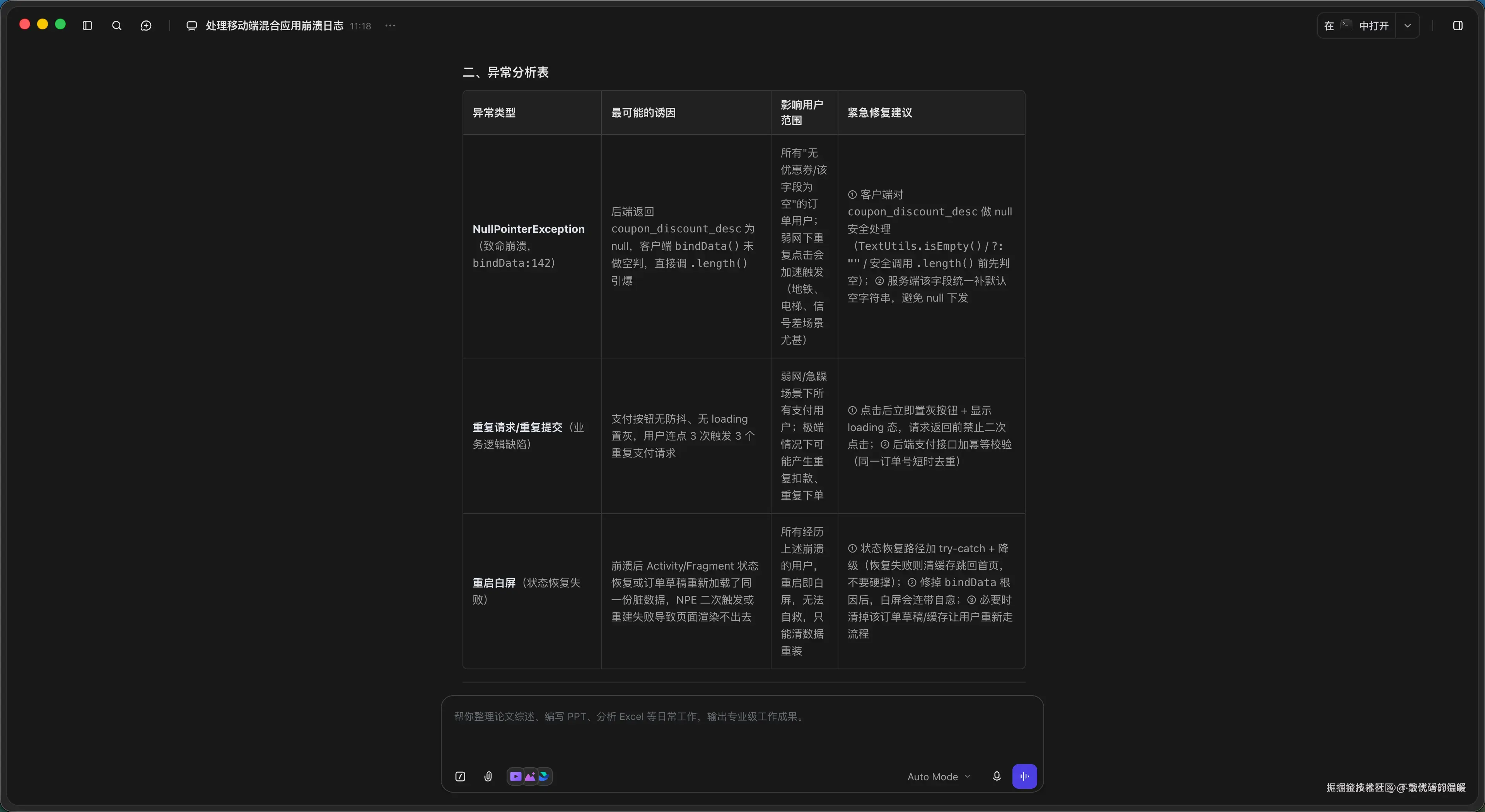Click fix cell mentioning TextUtils.isEmpty()
The image size is (1485, 812).
point(932,246)
